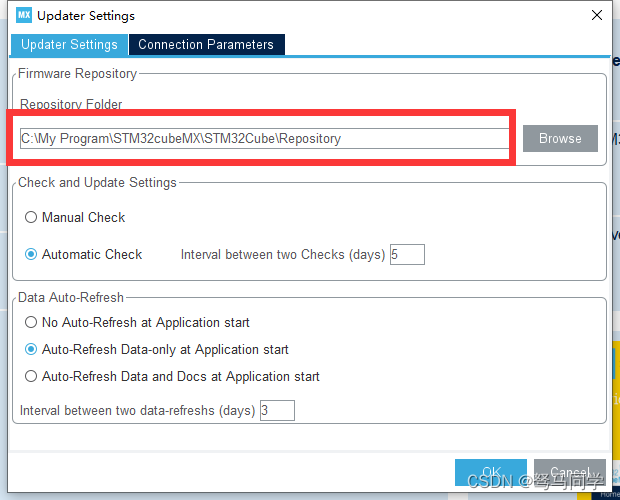The width and height of the screenshot is (620, 500).
Task: Confirm settings with the OK button
Action: (x=491, y=472)
